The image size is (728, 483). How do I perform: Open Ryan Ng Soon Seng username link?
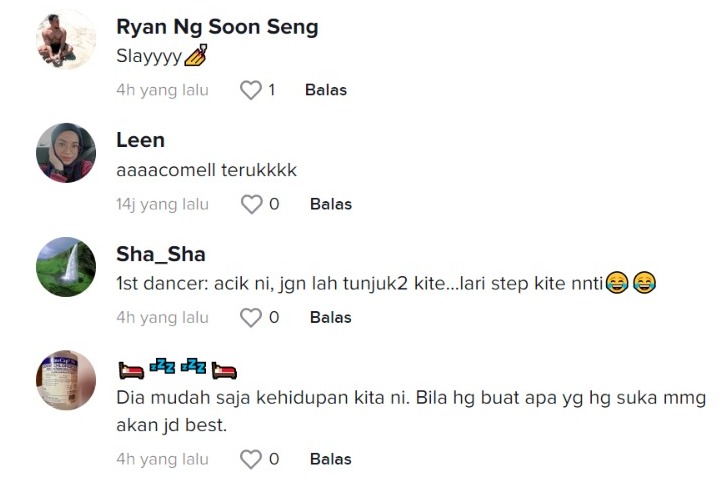coord(217,27)
